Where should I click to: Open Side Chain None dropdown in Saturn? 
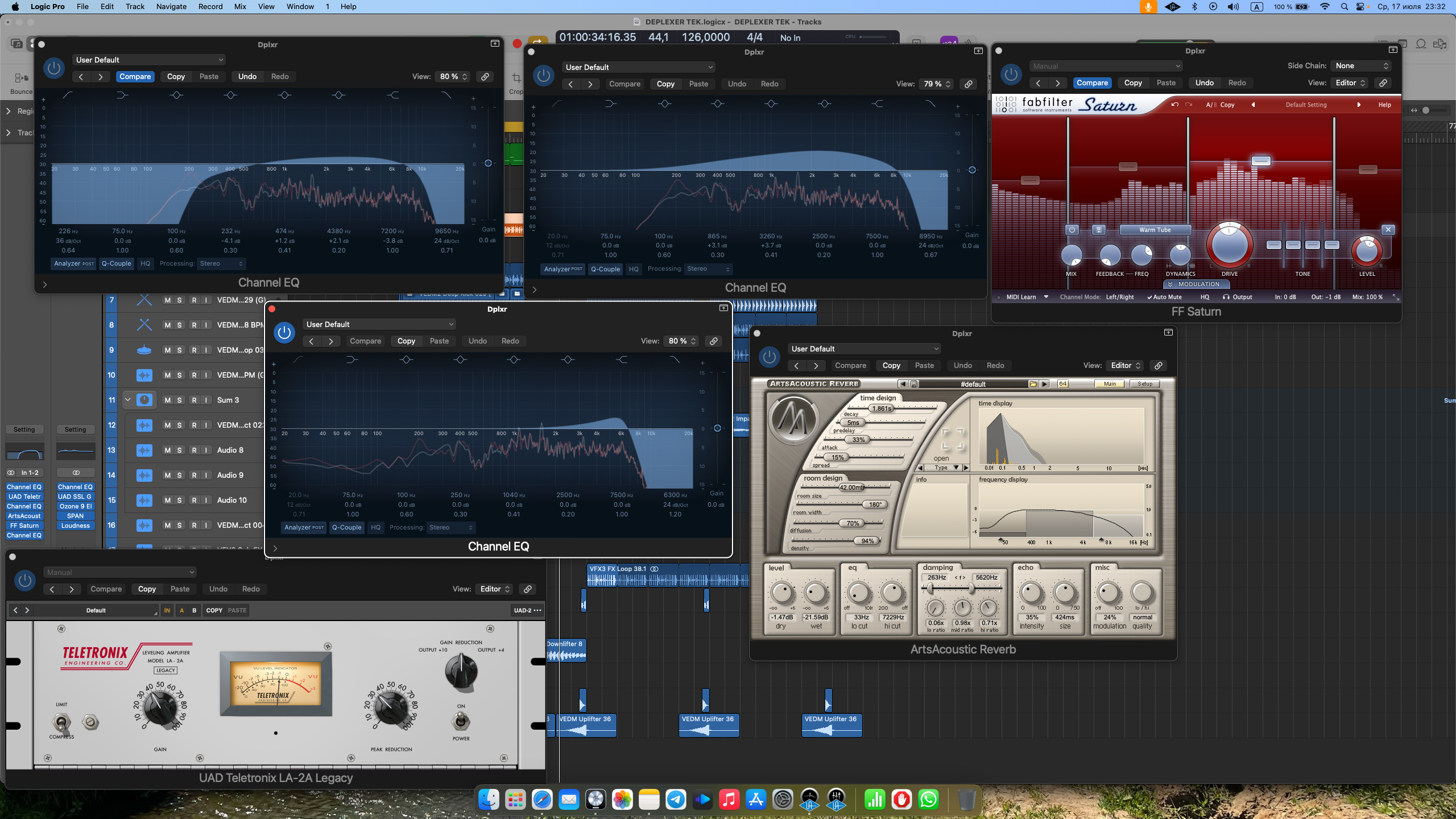coord(1360,66)
